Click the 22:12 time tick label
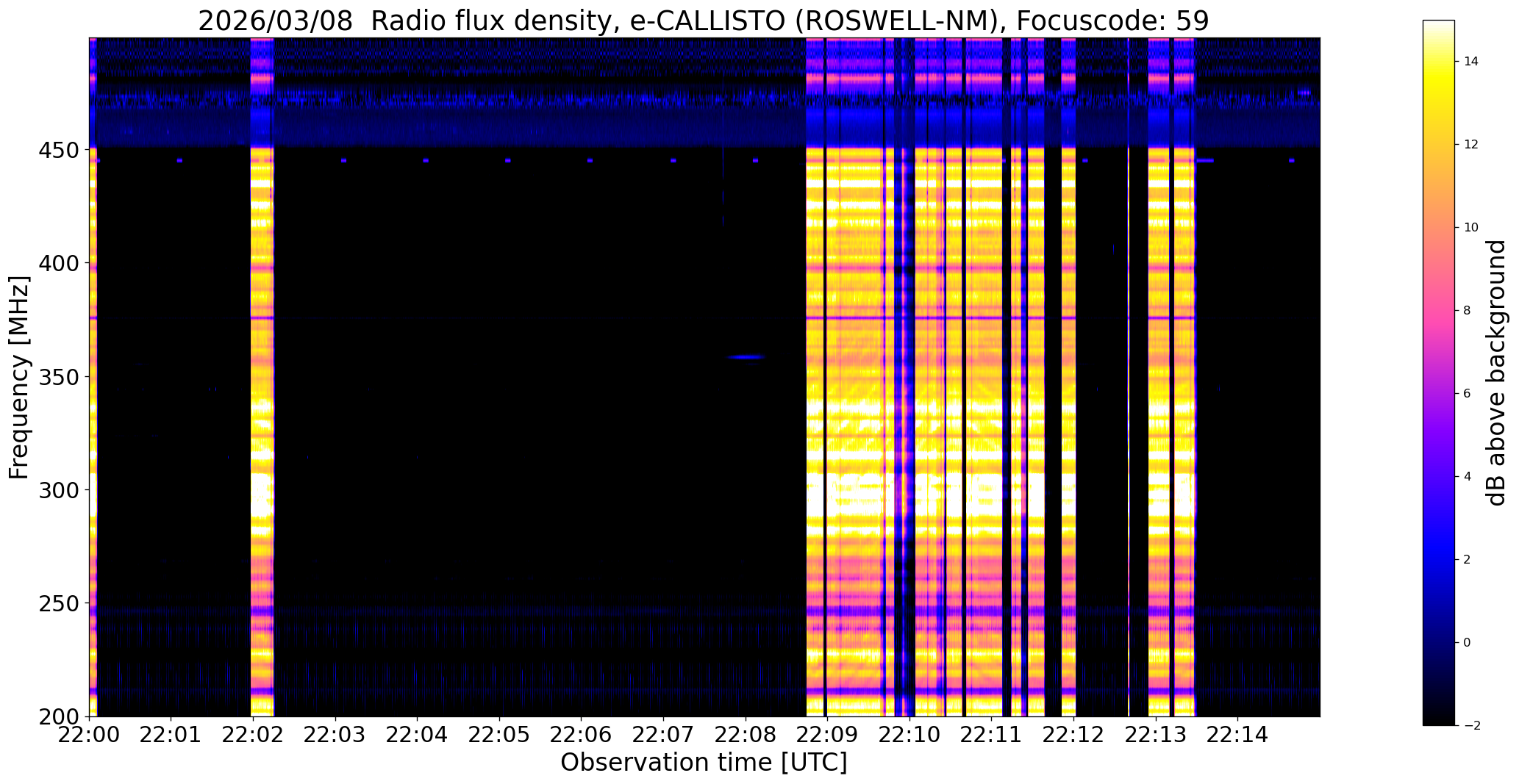 1074,733
